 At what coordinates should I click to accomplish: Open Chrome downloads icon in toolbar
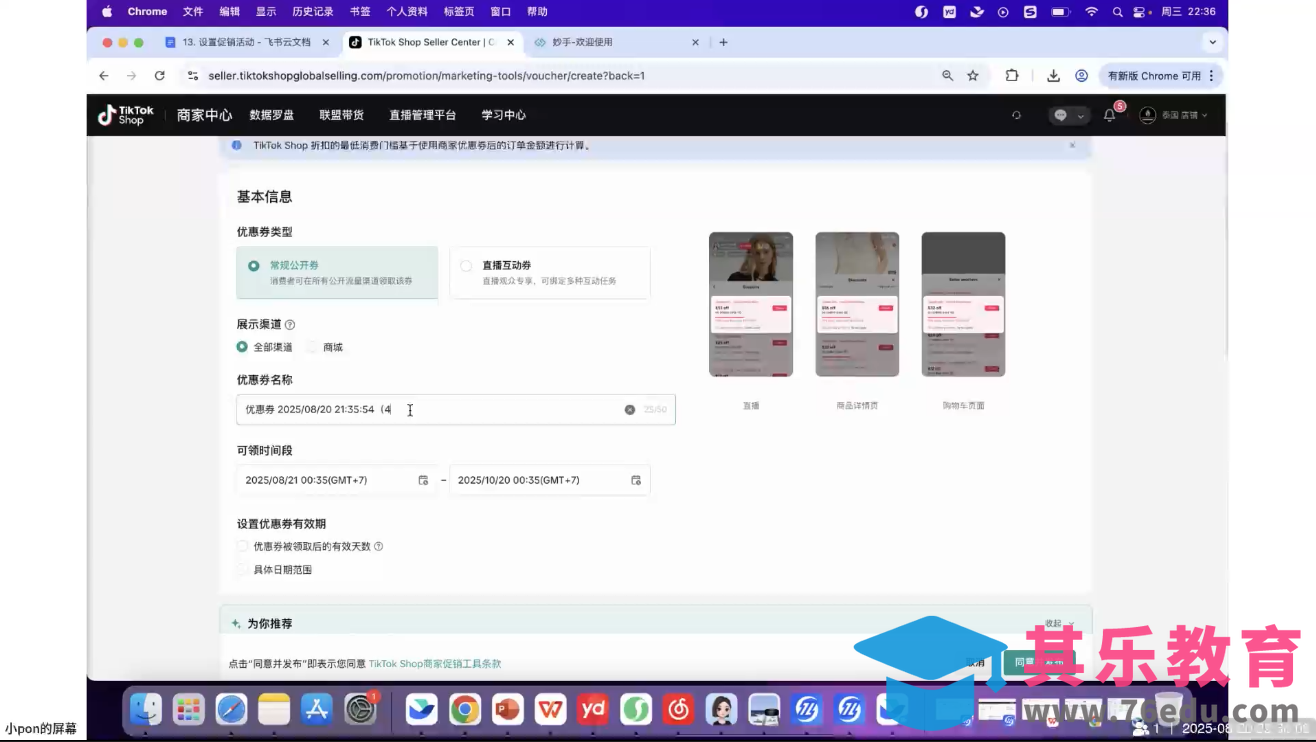tap(1052, 75)
